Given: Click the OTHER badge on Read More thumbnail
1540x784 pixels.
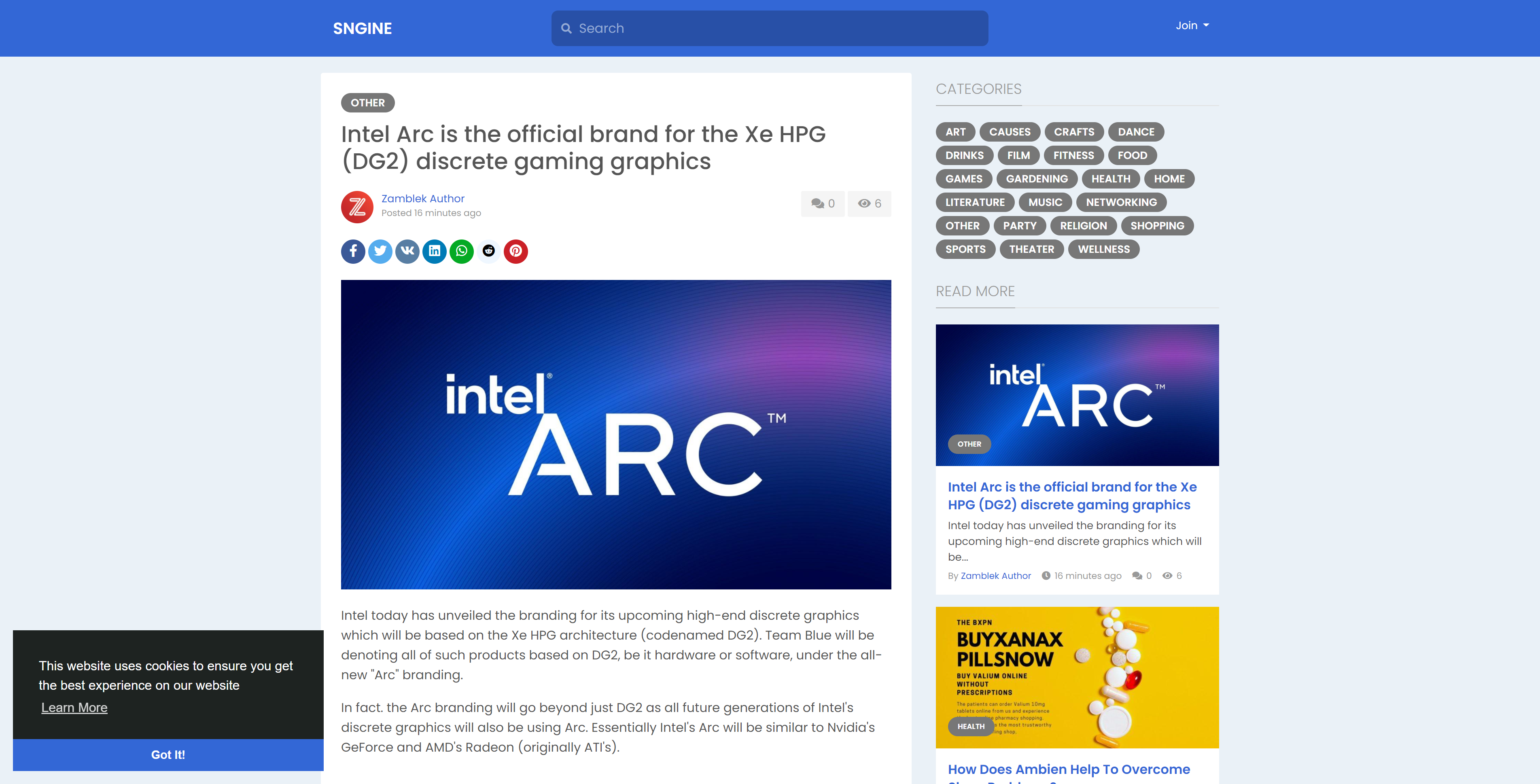Looking at the screenshot, I should click(x=969, y=444).
